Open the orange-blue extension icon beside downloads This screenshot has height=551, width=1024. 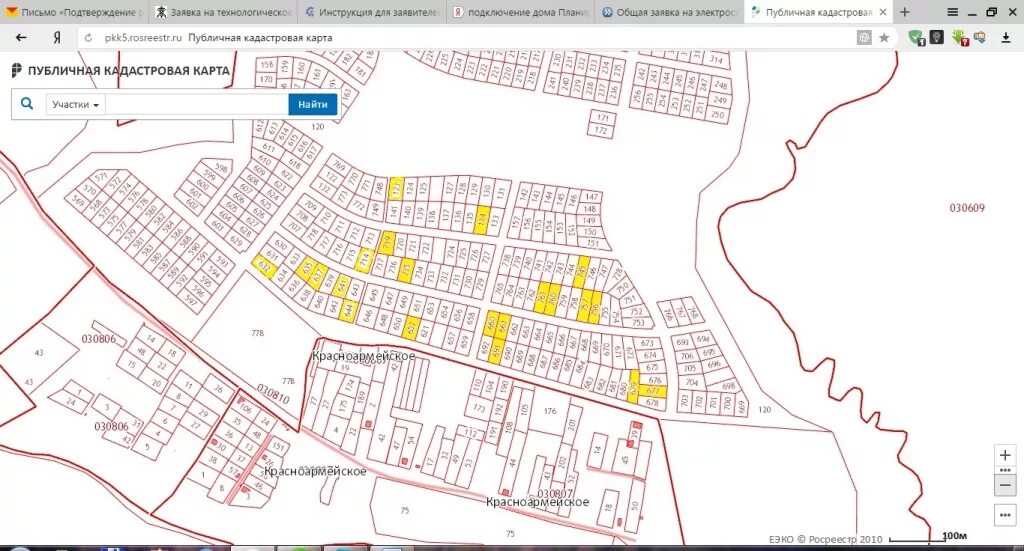(980, 38)
